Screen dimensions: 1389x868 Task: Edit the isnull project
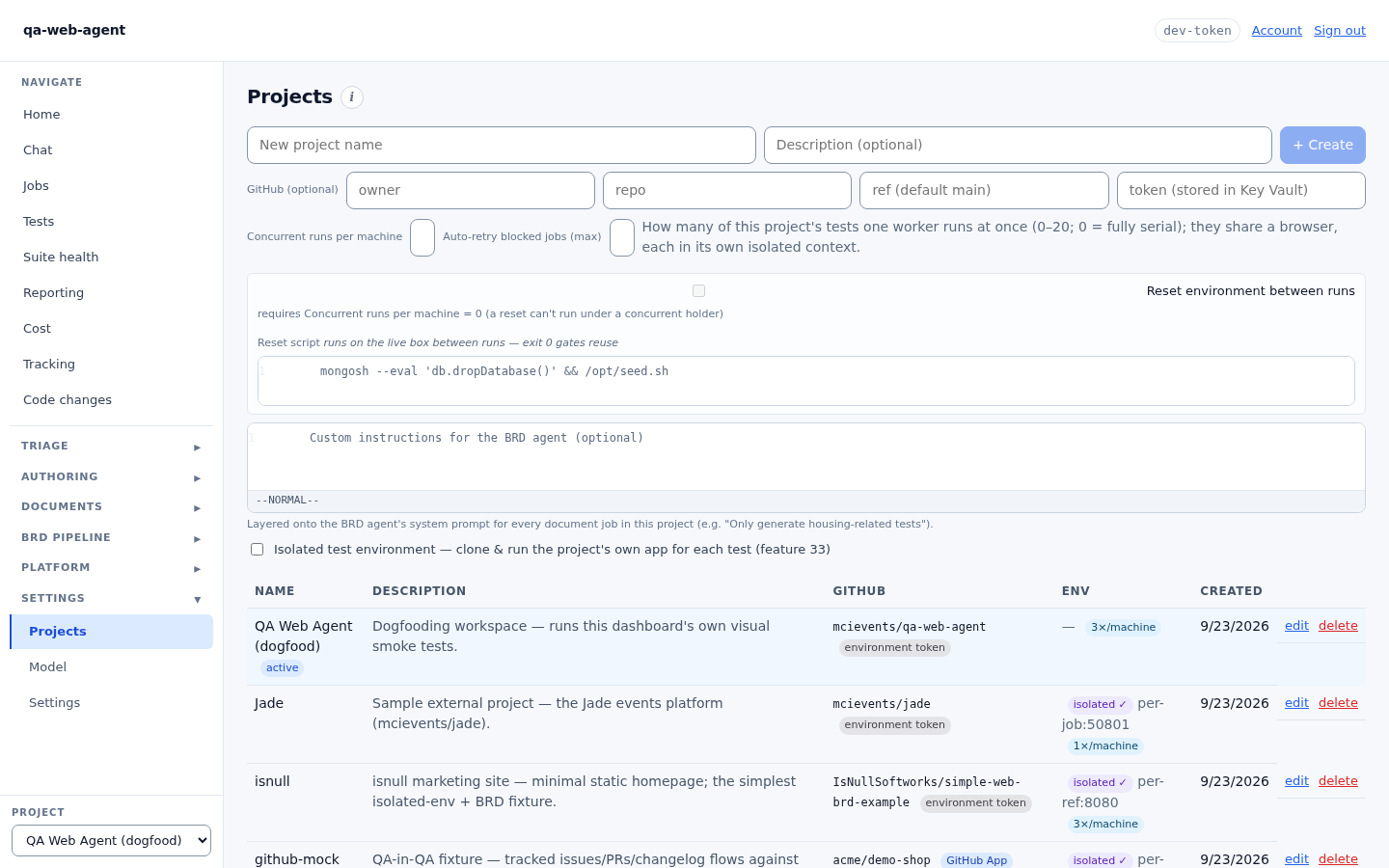tap(1296, 781)
